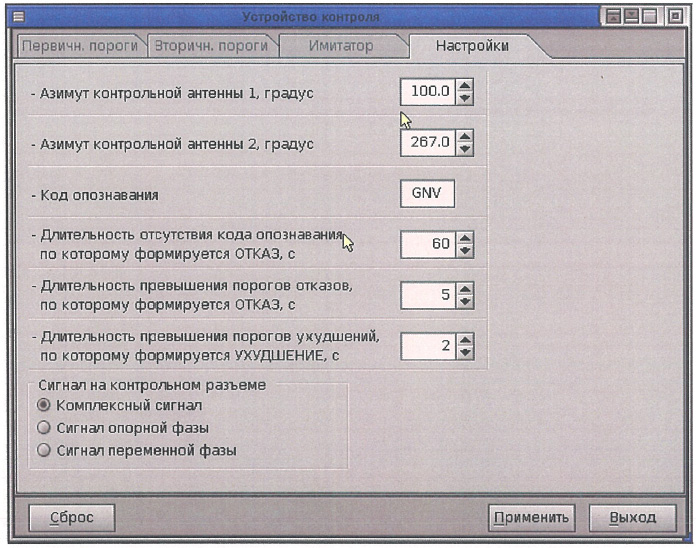
Task: Switch to the Вторичн. пороги tab
Action: tap(211, 46)
